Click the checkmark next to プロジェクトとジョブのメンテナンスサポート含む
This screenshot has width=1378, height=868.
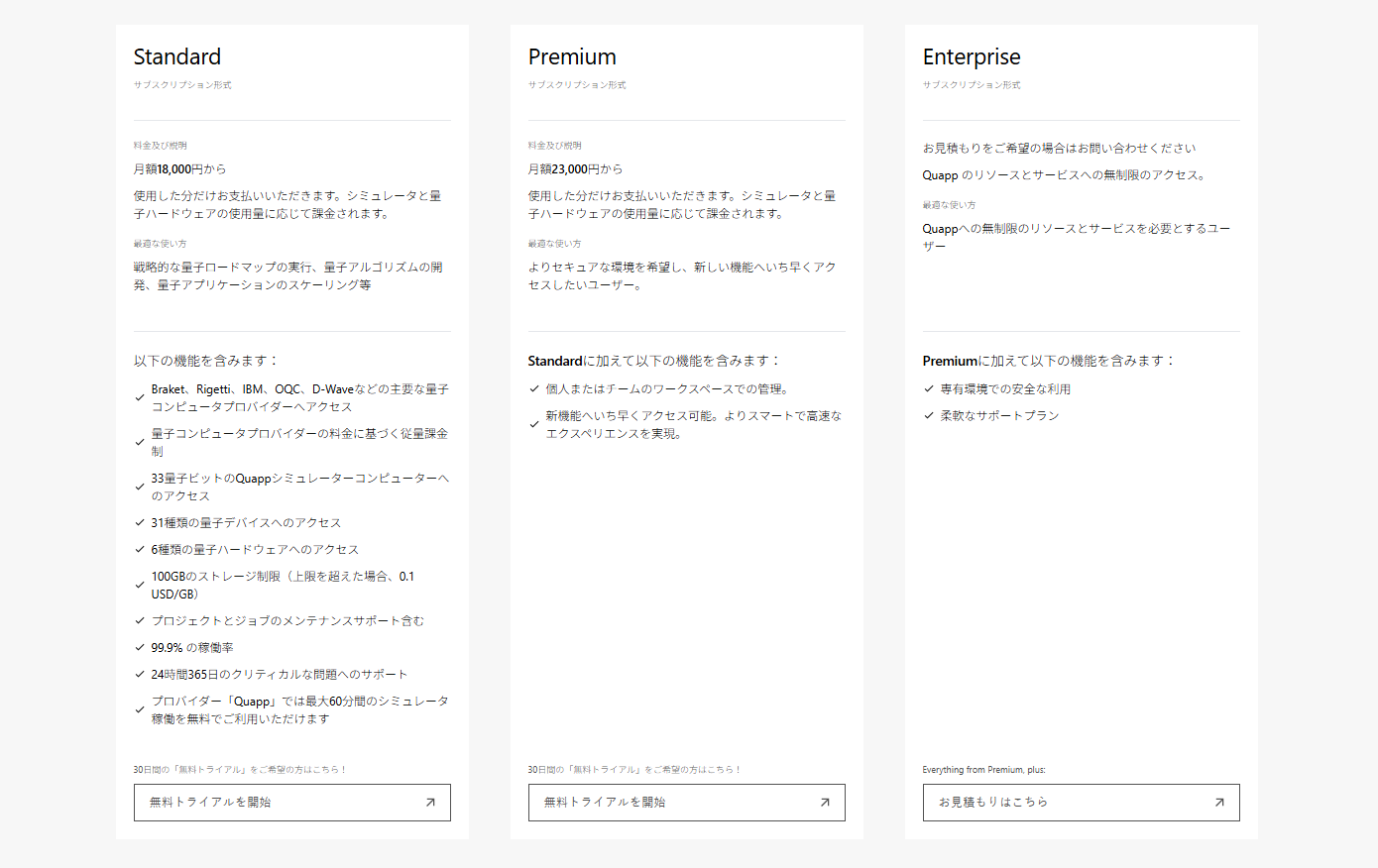140,621
